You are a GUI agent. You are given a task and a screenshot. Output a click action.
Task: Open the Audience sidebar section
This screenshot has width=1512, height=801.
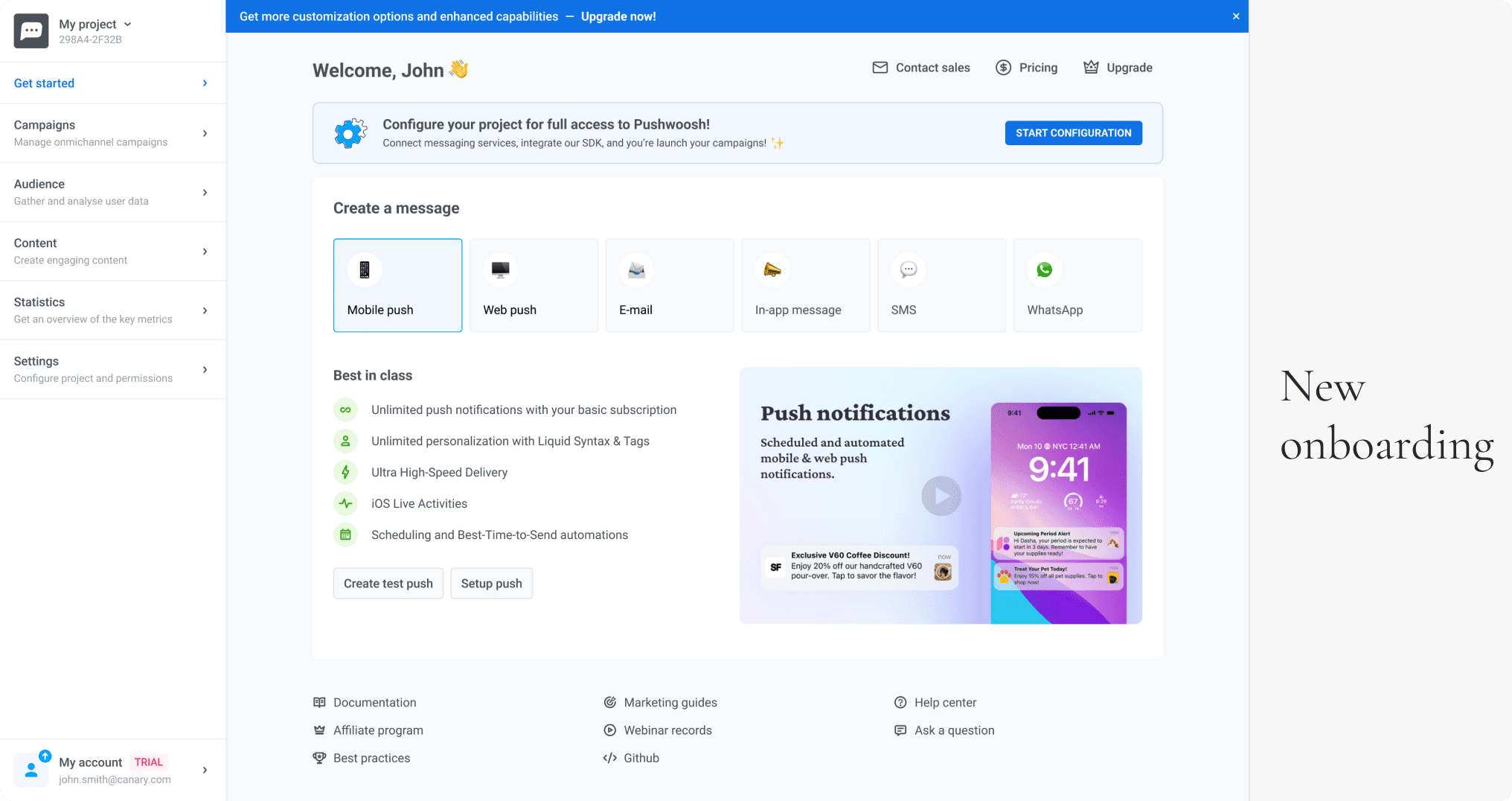point(112,192)
